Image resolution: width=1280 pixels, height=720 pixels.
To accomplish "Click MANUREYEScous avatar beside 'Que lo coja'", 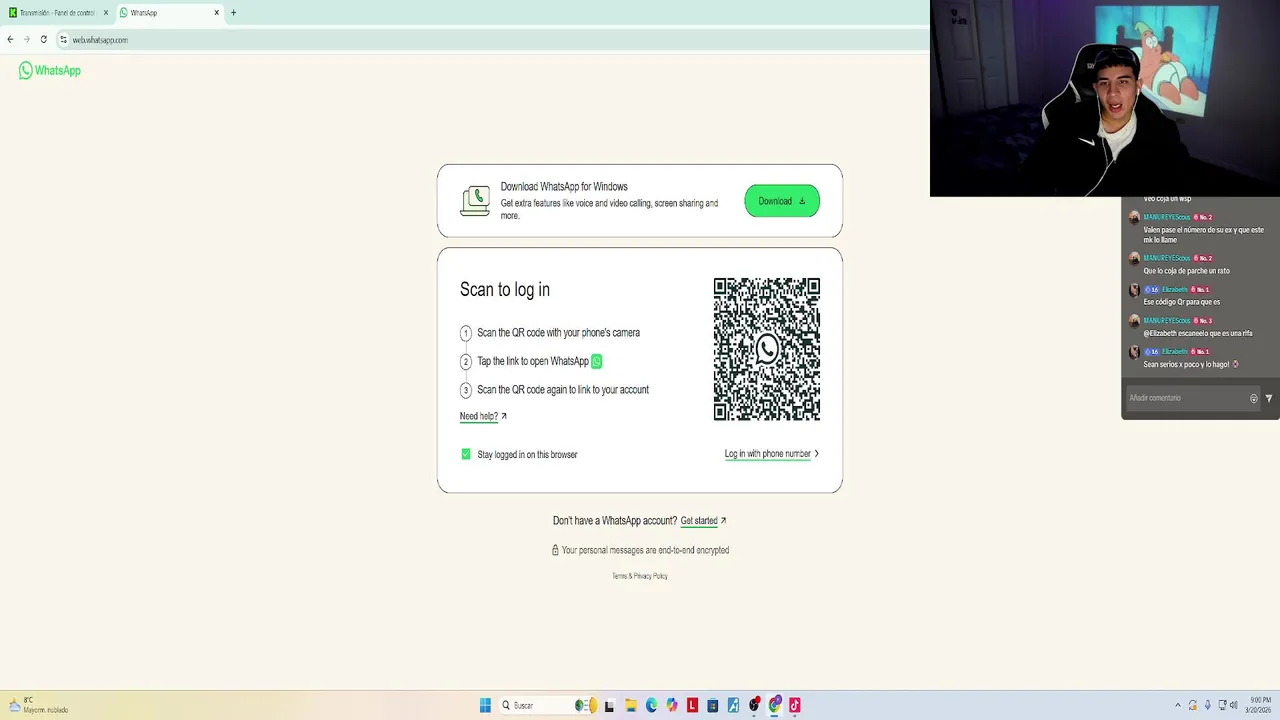I will [x=1134, y=259].
